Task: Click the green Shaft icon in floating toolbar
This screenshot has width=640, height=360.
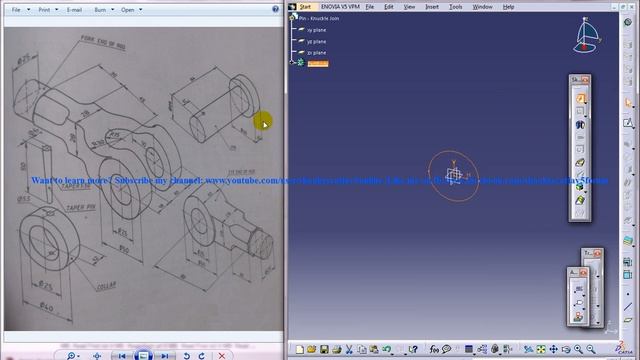Action: click(x=580, y=187)
